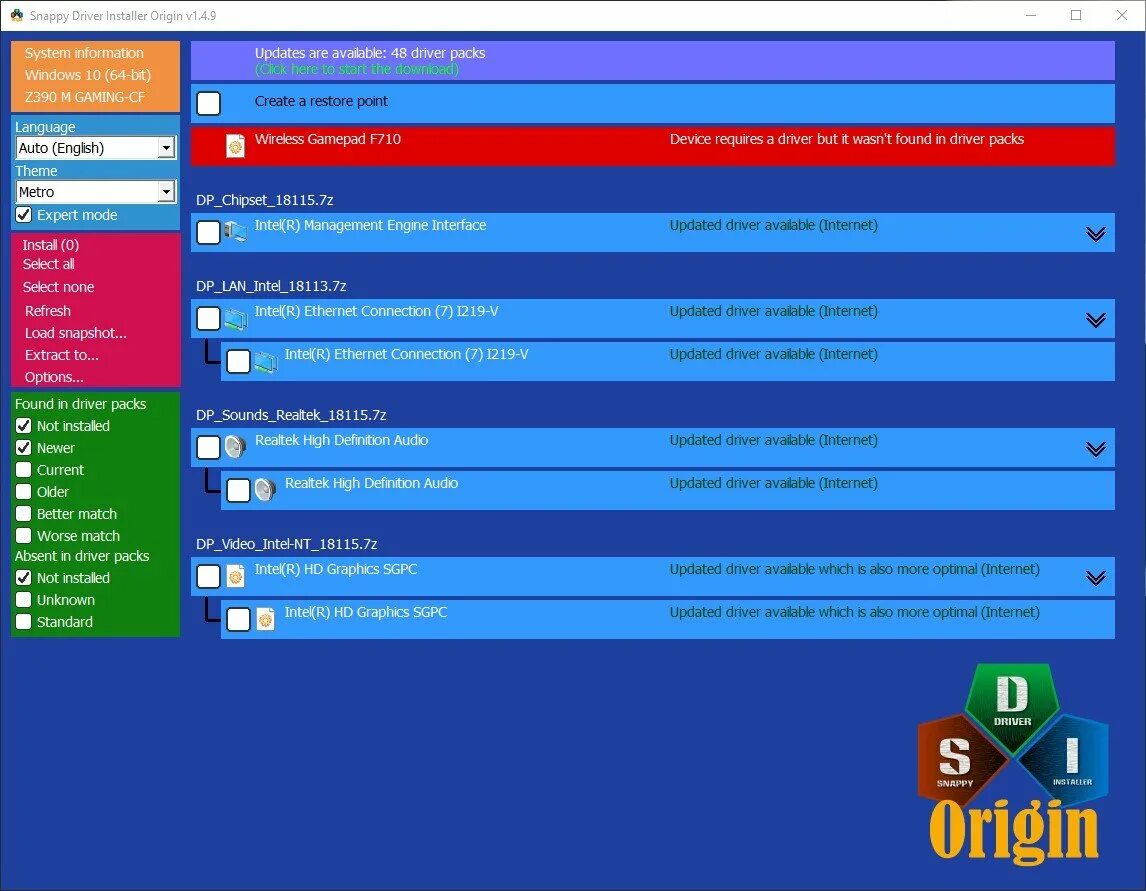Click Select all
Viewport: 1146px width, 891px height.
coord(48,264)
